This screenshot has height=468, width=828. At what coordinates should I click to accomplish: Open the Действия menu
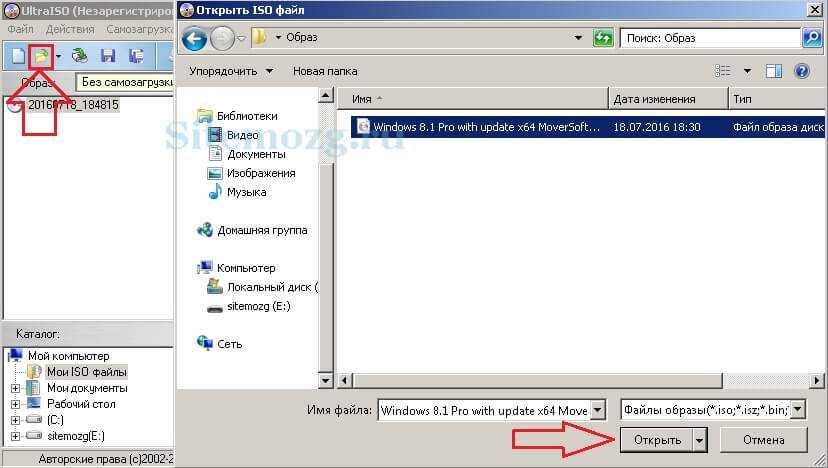(70, 30)
